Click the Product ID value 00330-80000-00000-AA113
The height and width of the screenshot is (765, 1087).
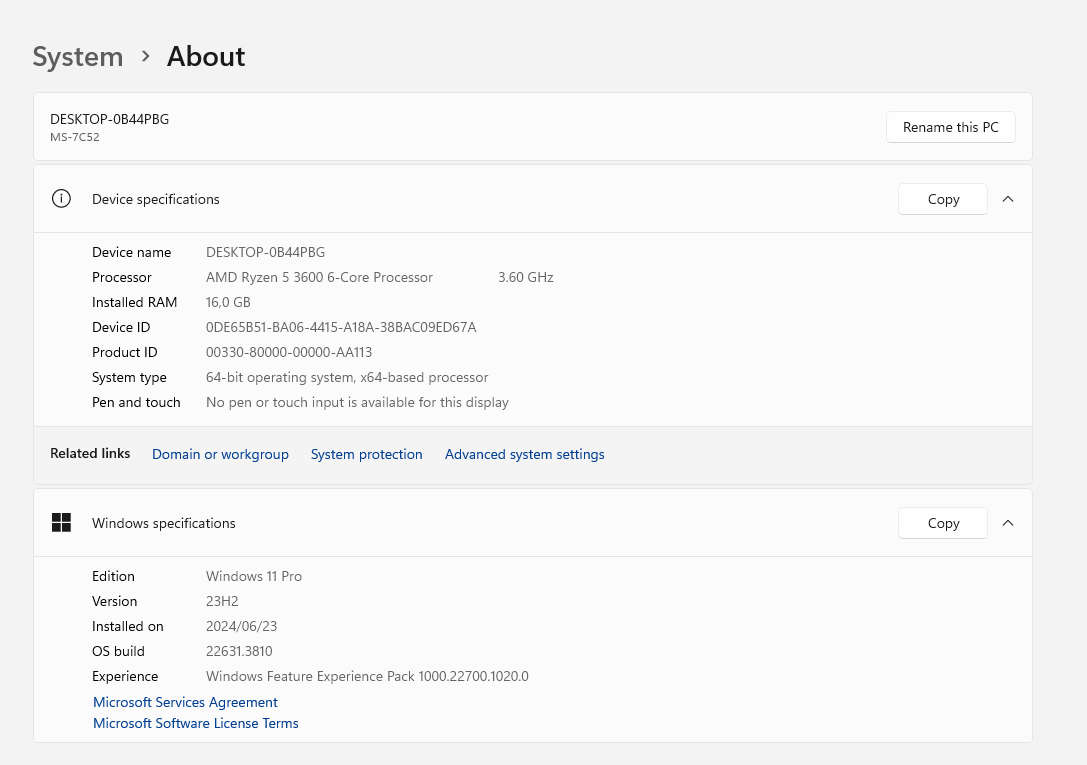click(x=289, y=352)
